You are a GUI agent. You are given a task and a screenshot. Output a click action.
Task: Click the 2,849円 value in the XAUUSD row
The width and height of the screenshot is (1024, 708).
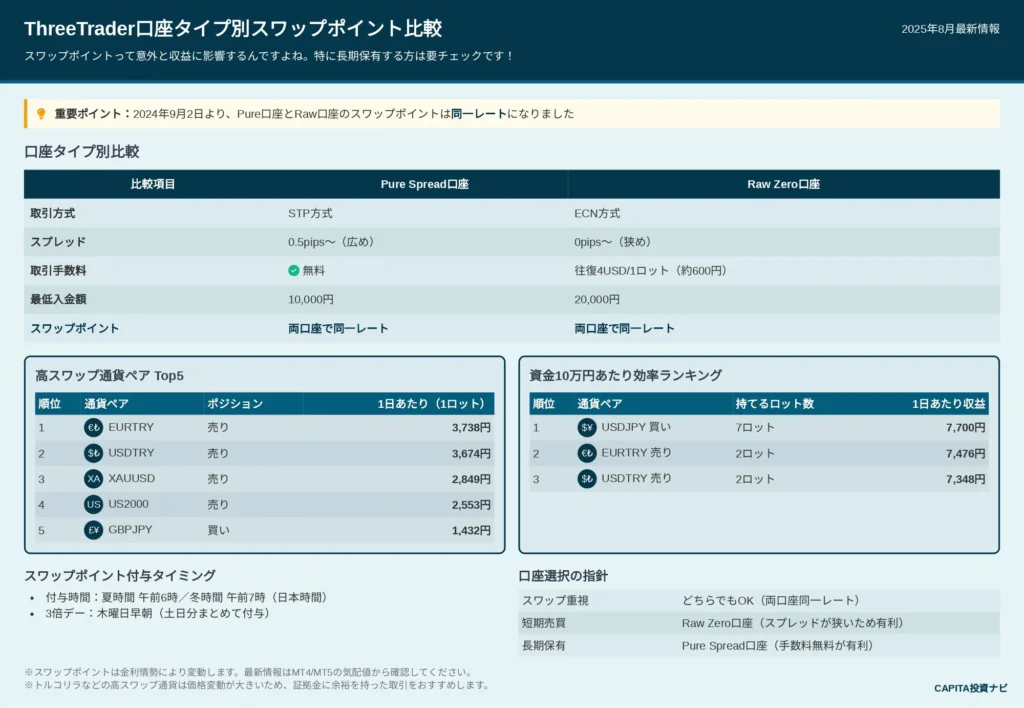coord(471,479)
